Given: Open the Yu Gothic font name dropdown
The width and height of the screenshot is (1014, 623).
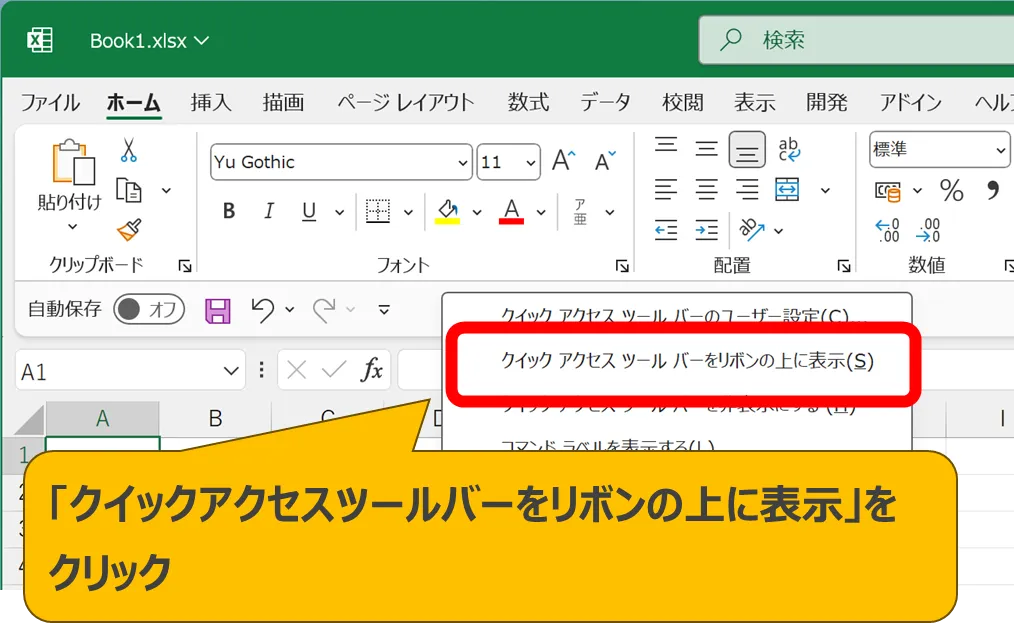Looking at the screenshot, I should click(462, 162).
